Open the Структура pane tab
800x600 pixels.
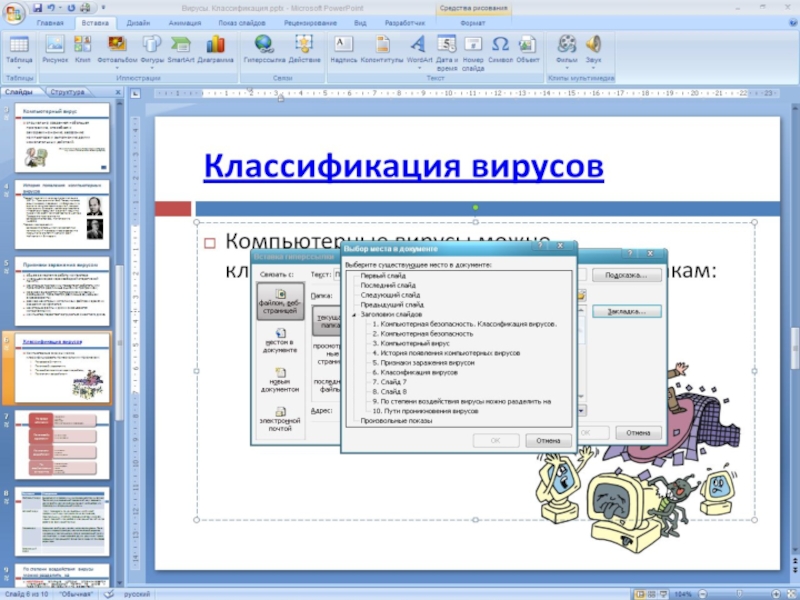coord(68,92)
